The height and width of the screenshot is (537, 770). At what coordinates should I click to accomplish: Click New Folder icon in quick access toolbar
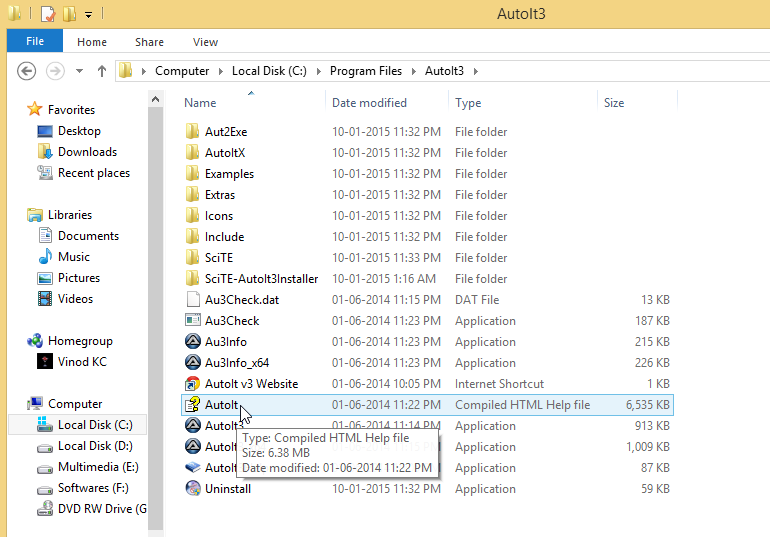pos(69,14)
